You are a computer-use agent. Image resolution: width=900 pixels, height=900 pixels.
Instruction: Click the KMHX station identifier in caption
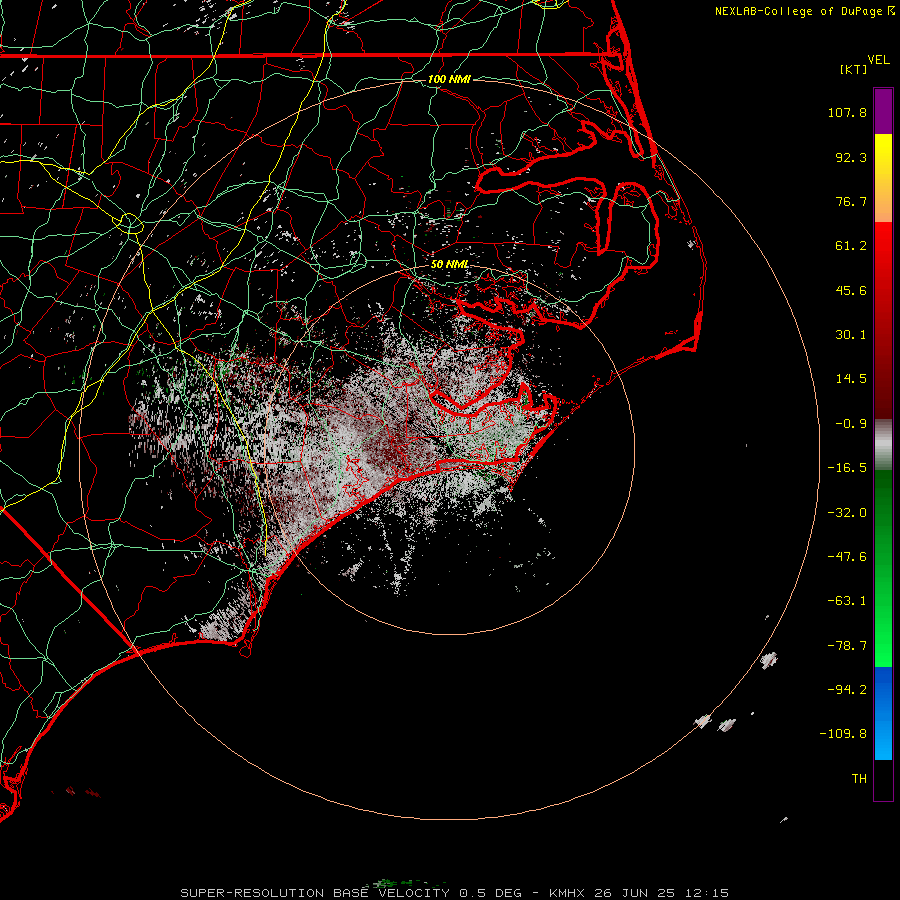pos(567,893)
